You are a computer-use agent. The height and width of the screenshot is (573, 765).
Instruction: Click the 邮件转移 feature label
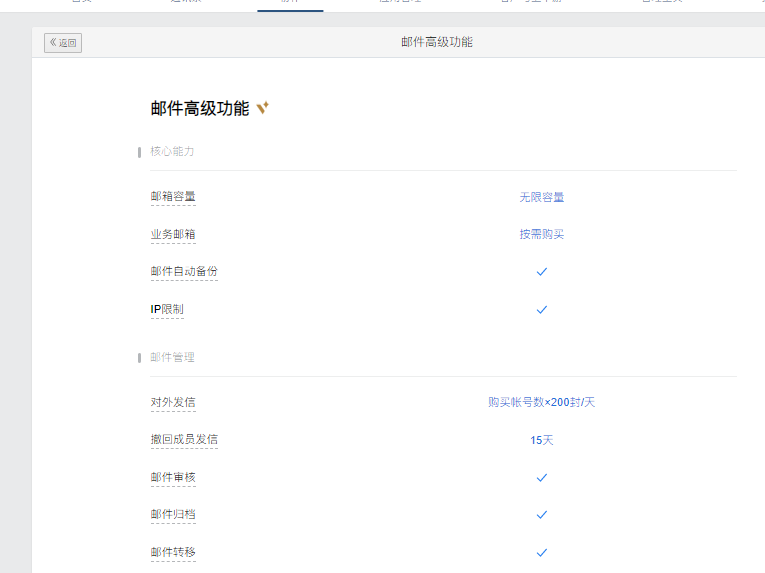(x=173, y=552)
